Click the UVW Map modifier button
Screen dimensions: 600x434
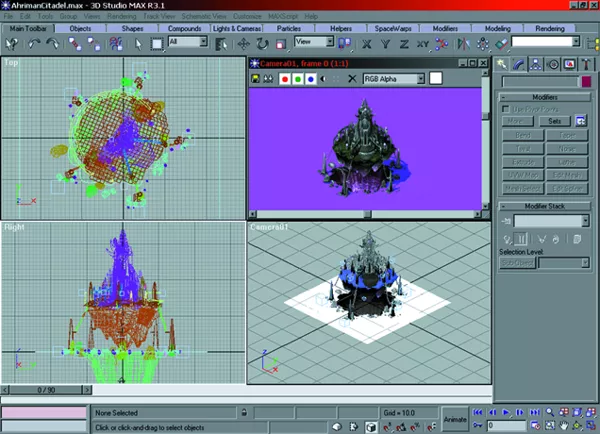523,175
